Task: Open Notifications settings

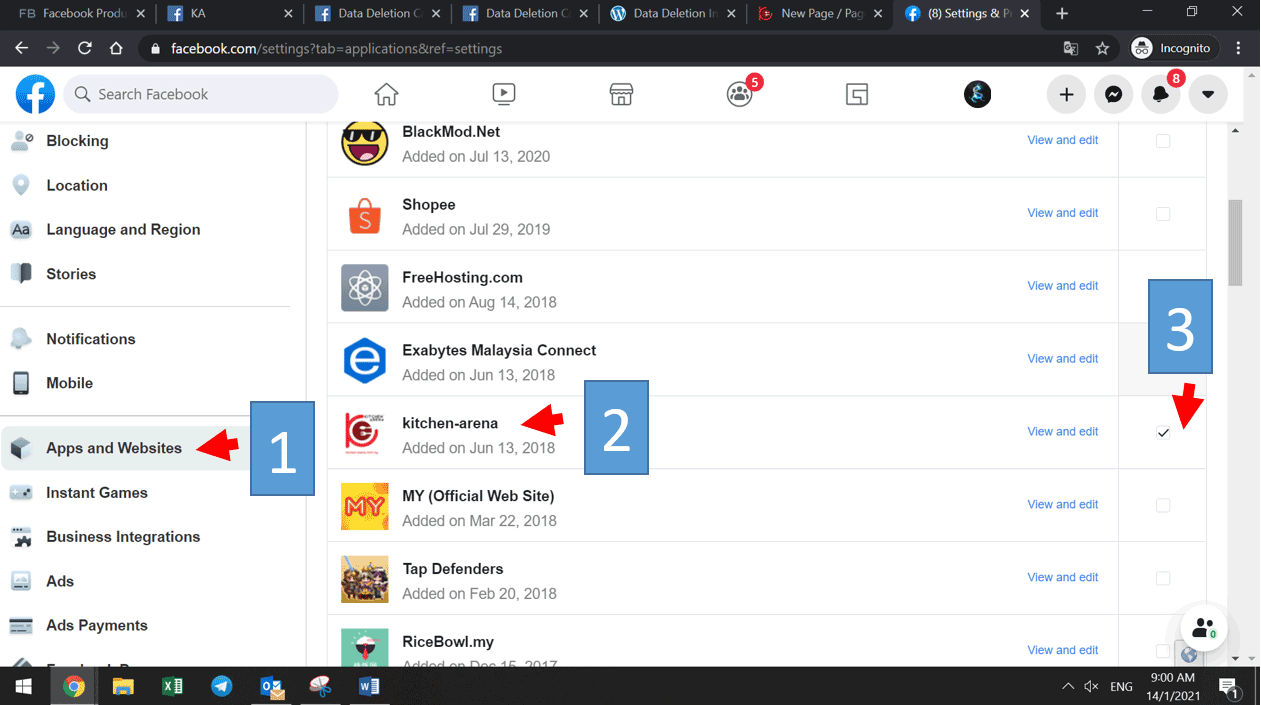Action: tap(90, 339)
